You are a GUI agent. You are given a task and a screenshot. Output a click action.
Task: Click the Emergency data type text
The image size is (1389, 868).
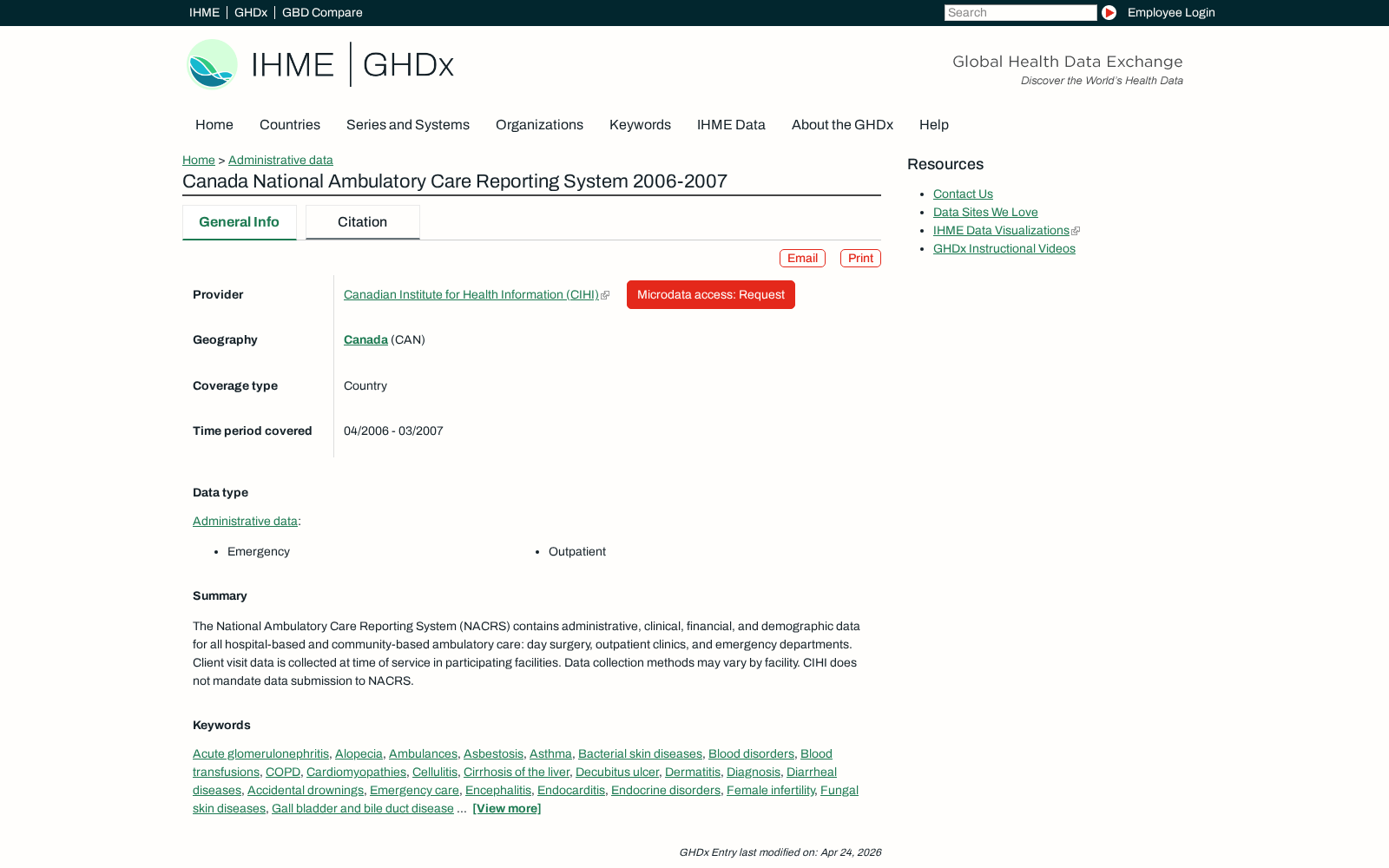259,551
